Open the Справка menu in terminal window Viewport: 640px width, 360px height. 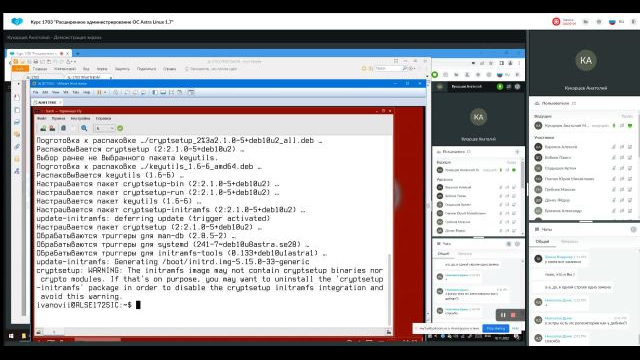click(103, 118)
